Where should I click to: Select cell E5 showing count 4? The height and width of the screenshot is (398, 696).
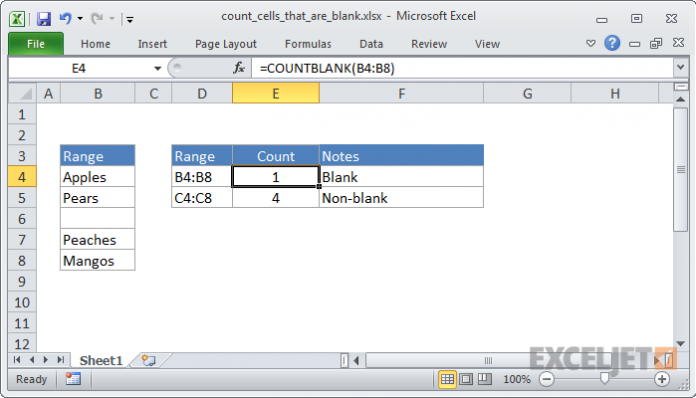coord(276,198)
